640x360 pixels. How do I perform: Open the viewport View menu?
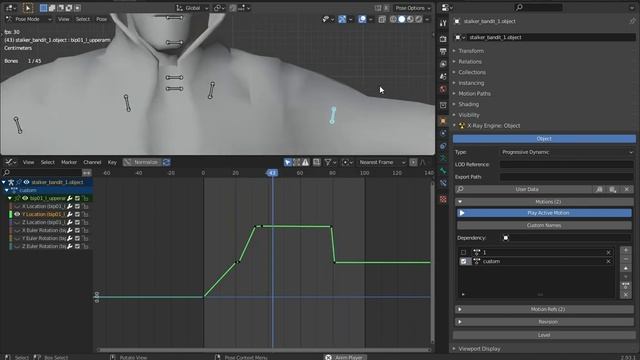[63, 19]
